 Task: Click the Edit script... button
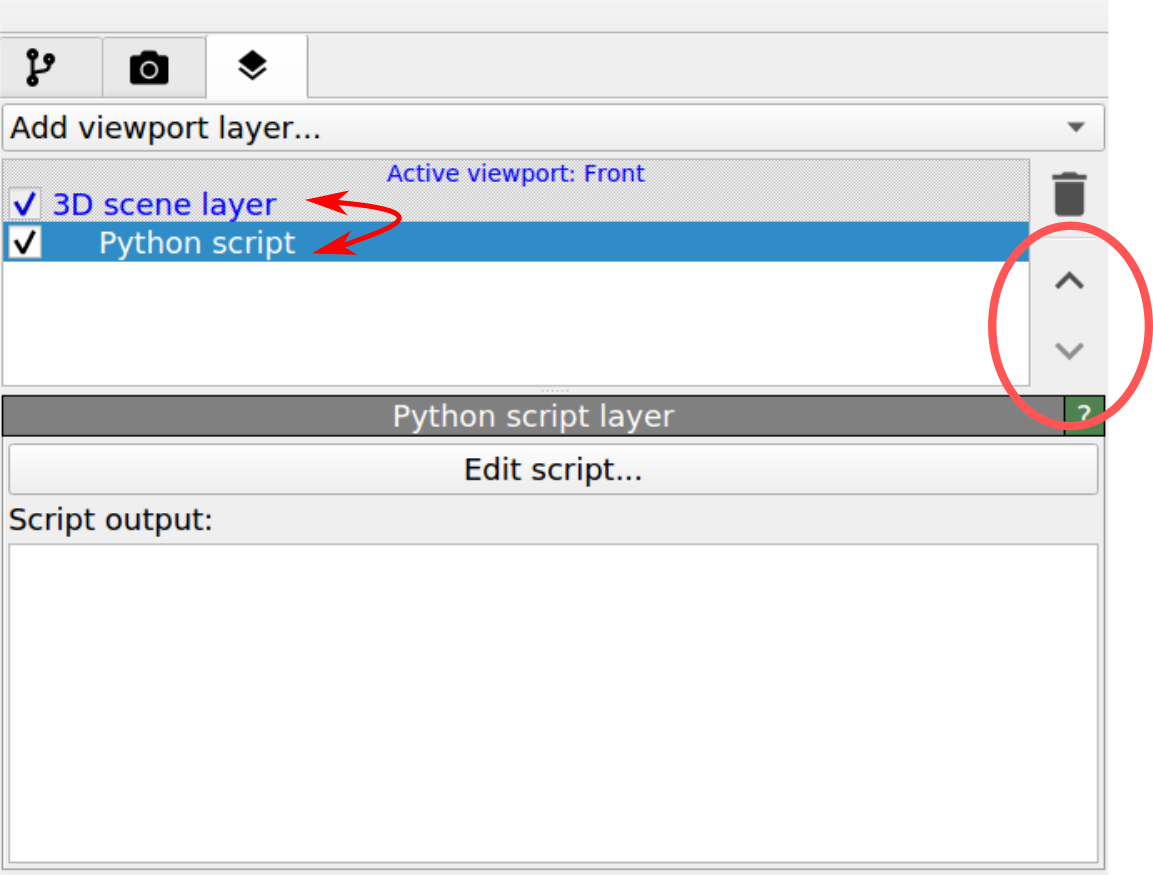[553, 469]
